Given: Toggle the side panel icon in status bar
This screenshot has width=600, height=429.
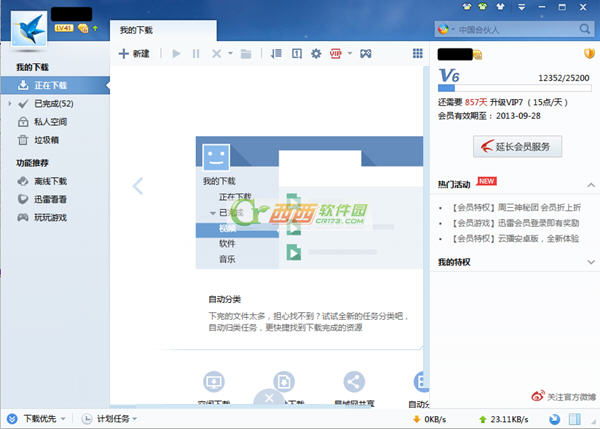Looking at the screenshot, I should click(575, 419).
